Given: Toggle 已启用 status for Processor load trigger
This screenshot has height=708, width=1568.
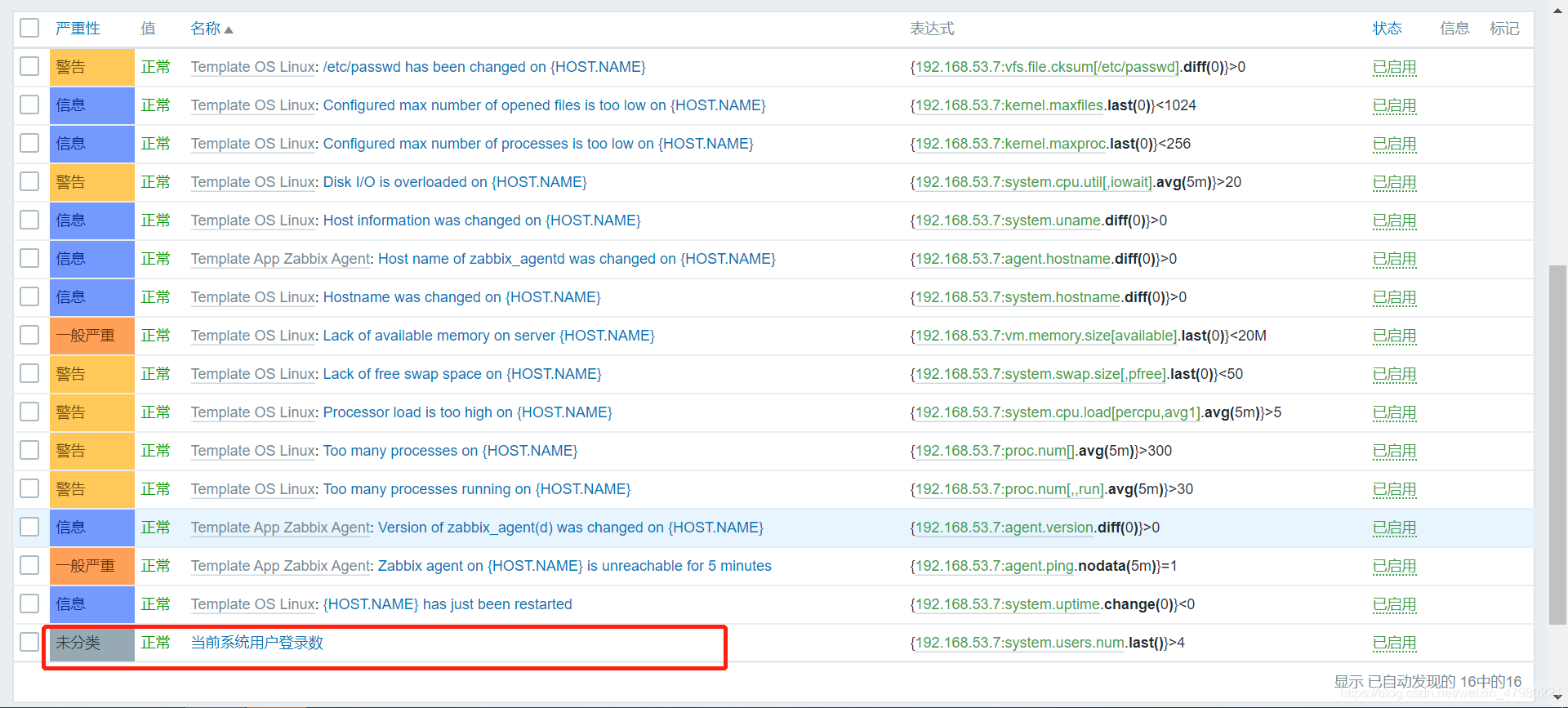Looking at the screenshot, I should click(x=1394, y=412).
